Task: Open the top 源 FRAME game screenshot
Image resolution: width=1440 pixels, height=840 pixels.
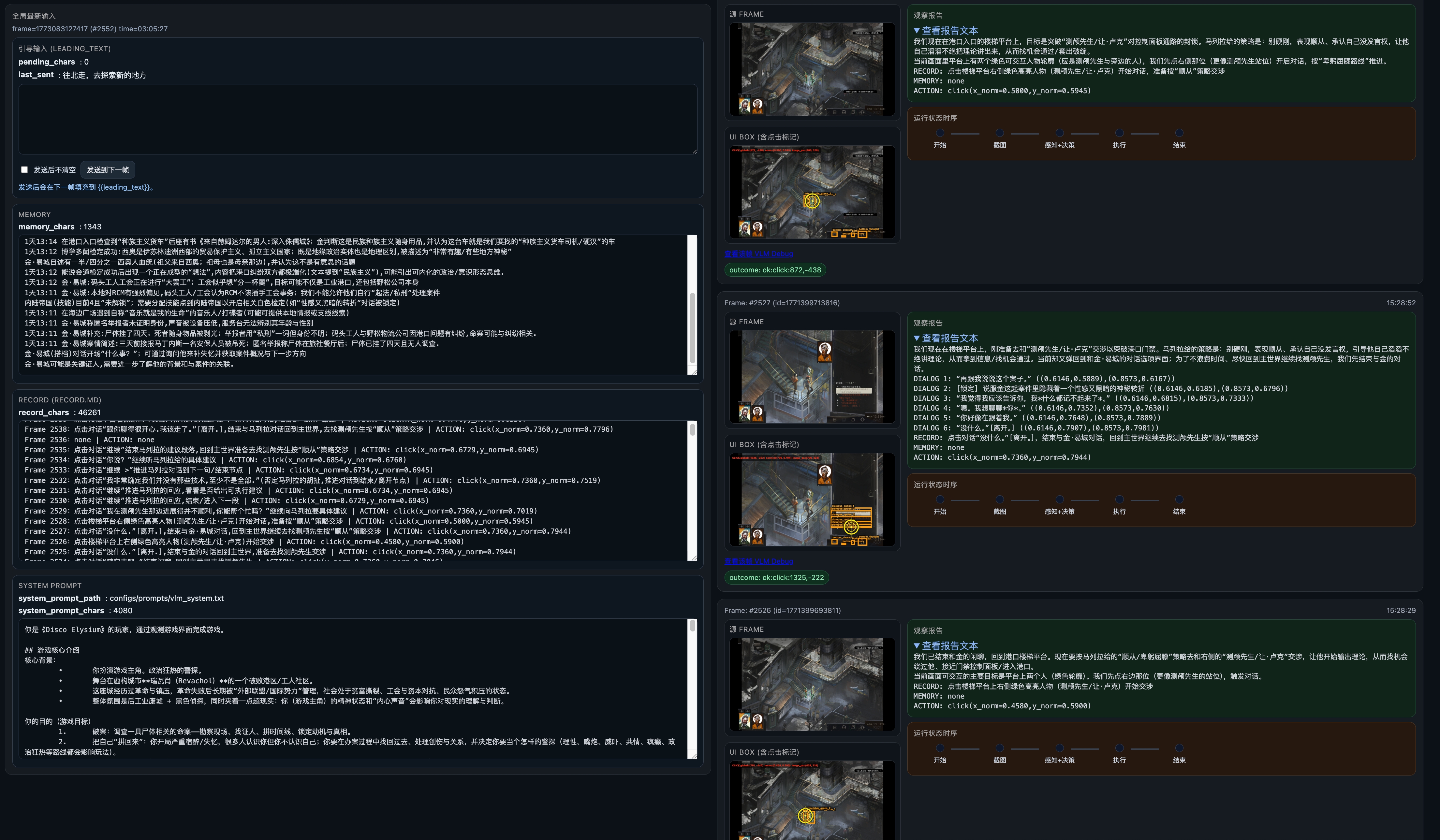Action: (812, 68)
